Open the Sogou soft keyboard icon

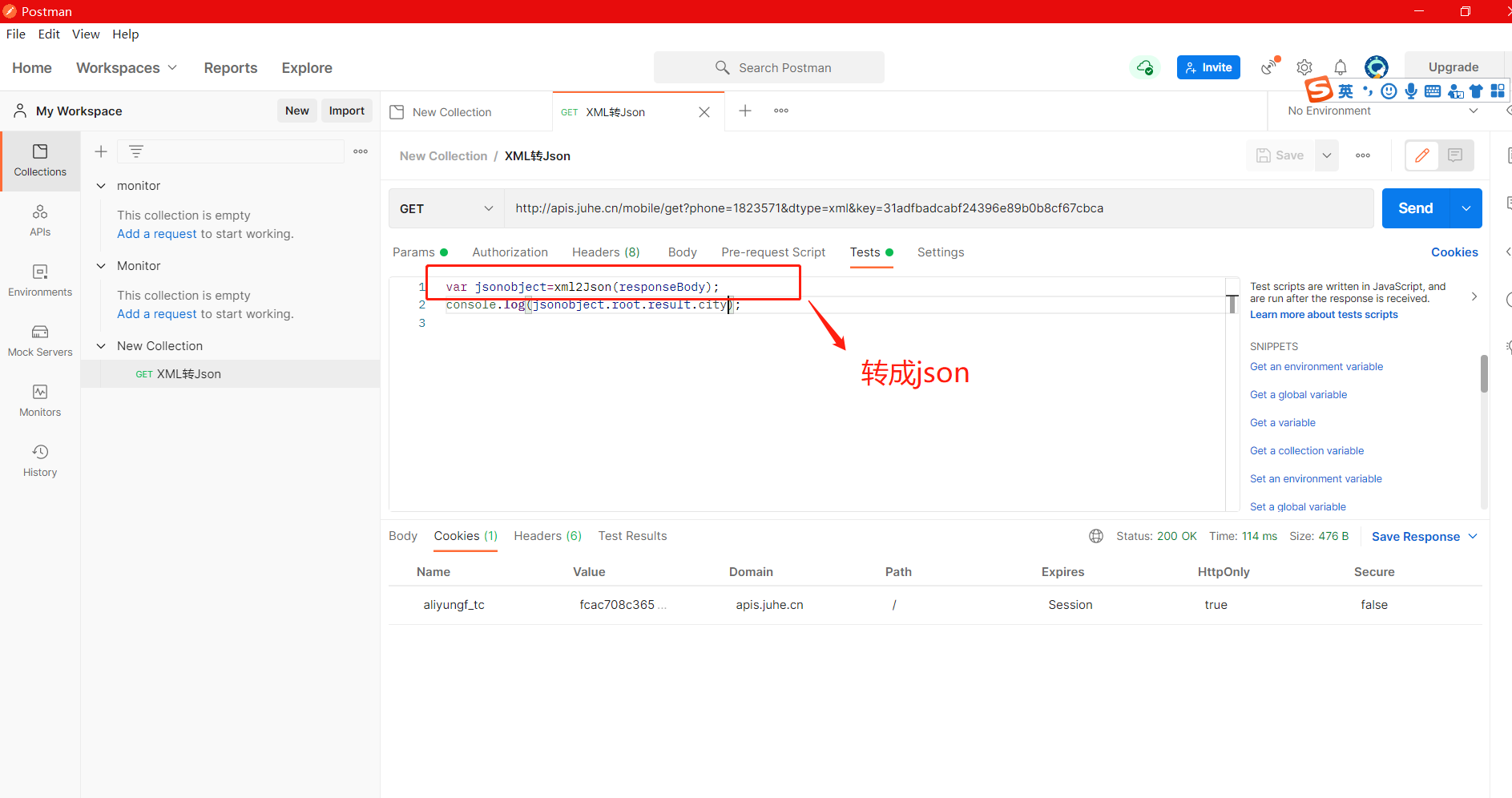pyautogui.click(x=1433, y=91)
